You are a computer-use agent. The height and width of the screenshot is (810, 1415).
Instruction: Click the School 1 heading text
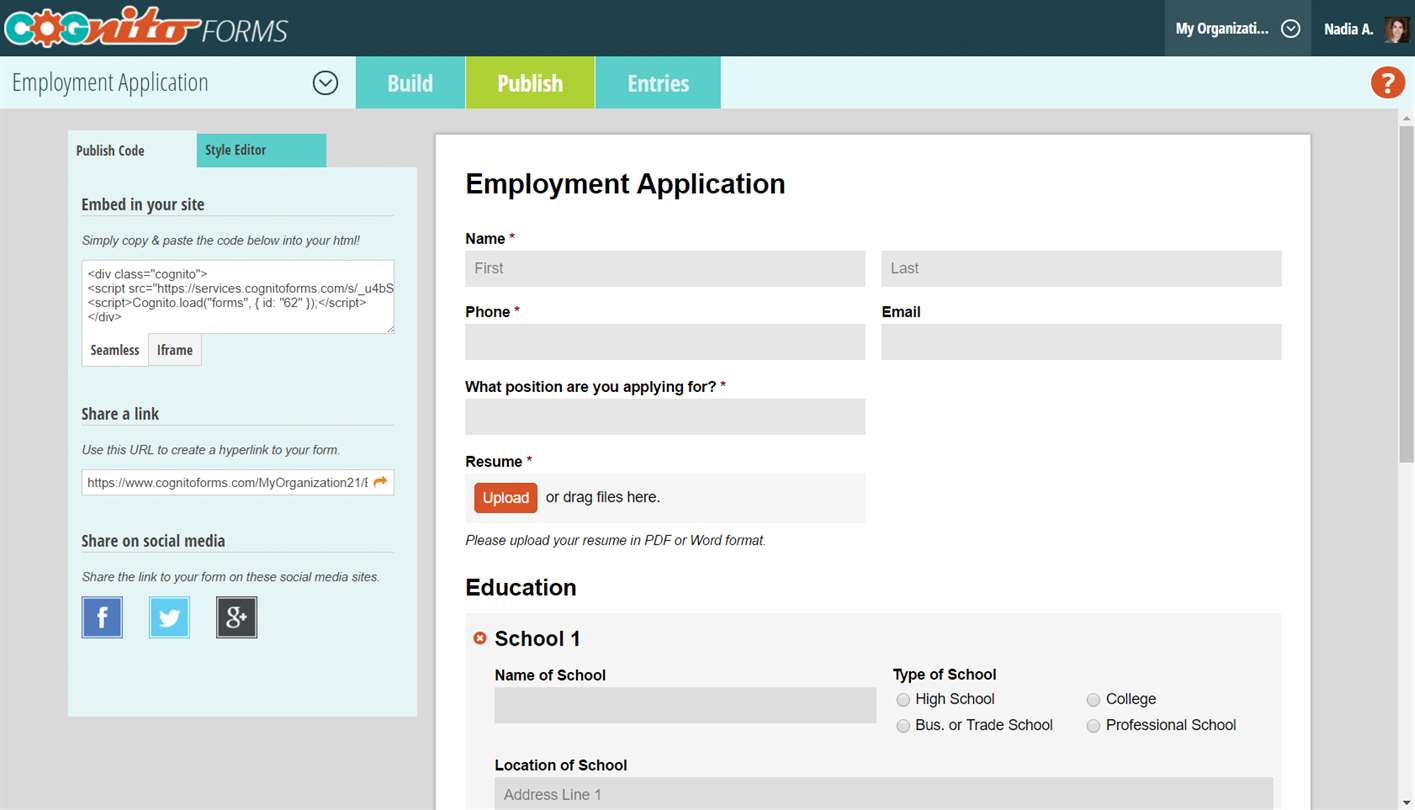point(537,639)
